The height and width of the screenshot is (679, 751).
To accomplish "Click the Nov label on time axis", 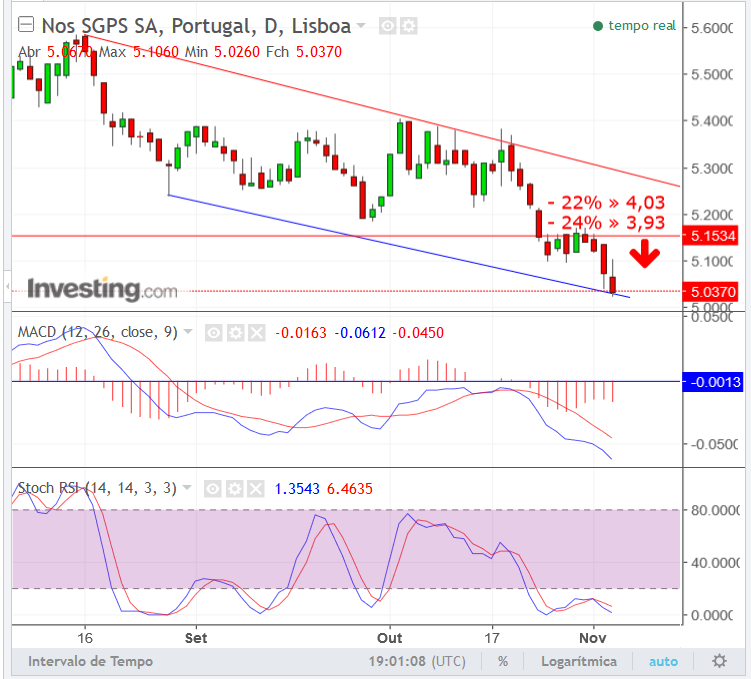I will tap(593, 638).
